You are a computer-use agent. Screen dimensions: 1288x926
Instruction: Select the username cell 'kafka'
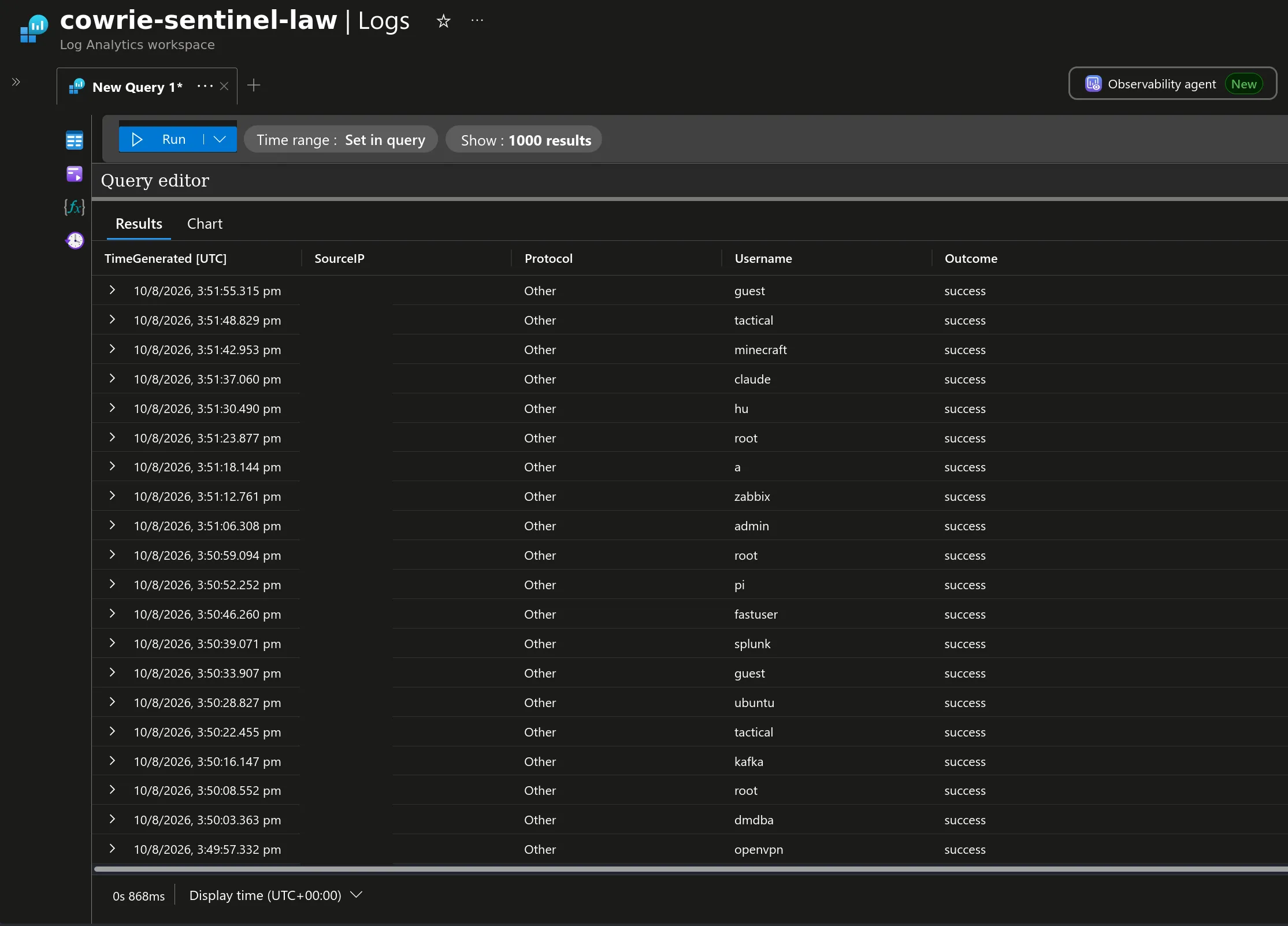pos(748,762)
